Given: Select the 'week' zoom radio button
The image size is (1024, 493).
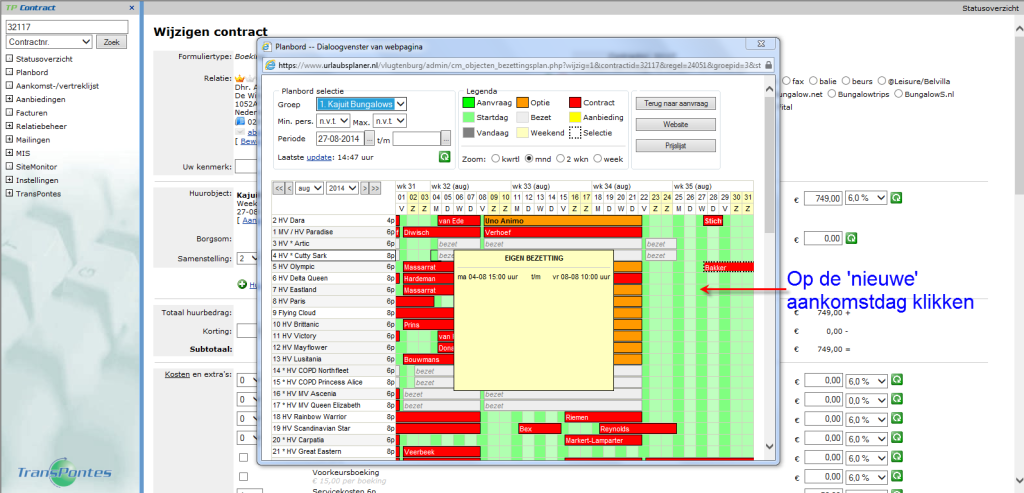Looking at the screenshot, I should pyautogui.click(x=598, y=160).
